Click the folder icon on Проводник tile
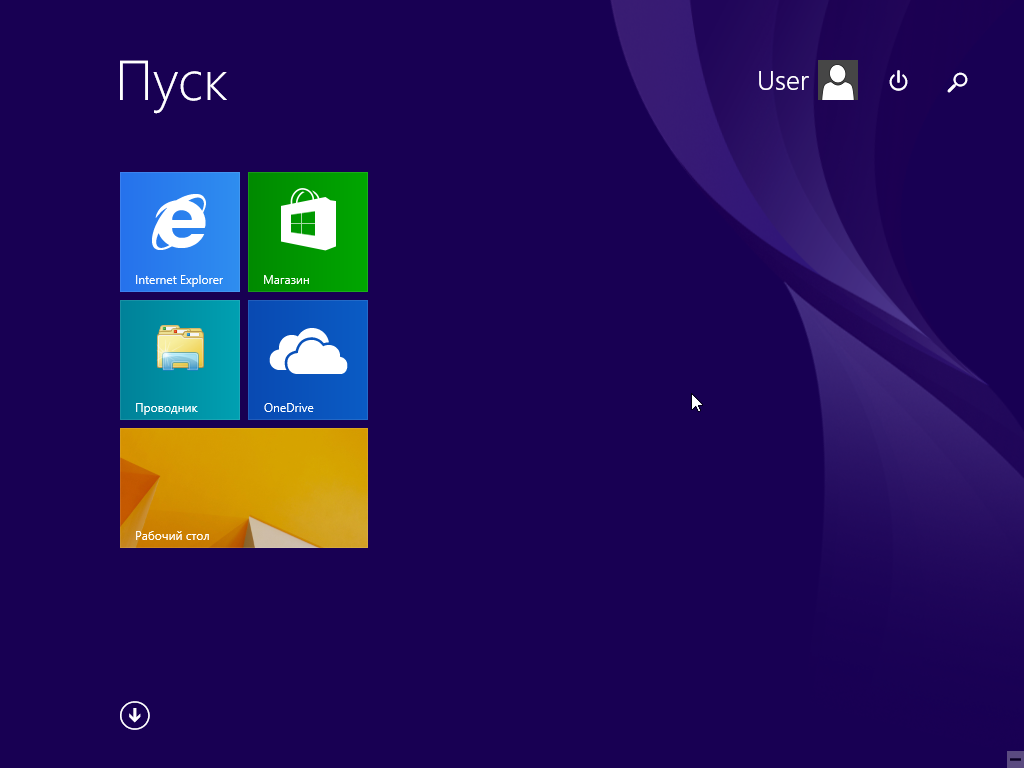 click(x=180, y=347)
